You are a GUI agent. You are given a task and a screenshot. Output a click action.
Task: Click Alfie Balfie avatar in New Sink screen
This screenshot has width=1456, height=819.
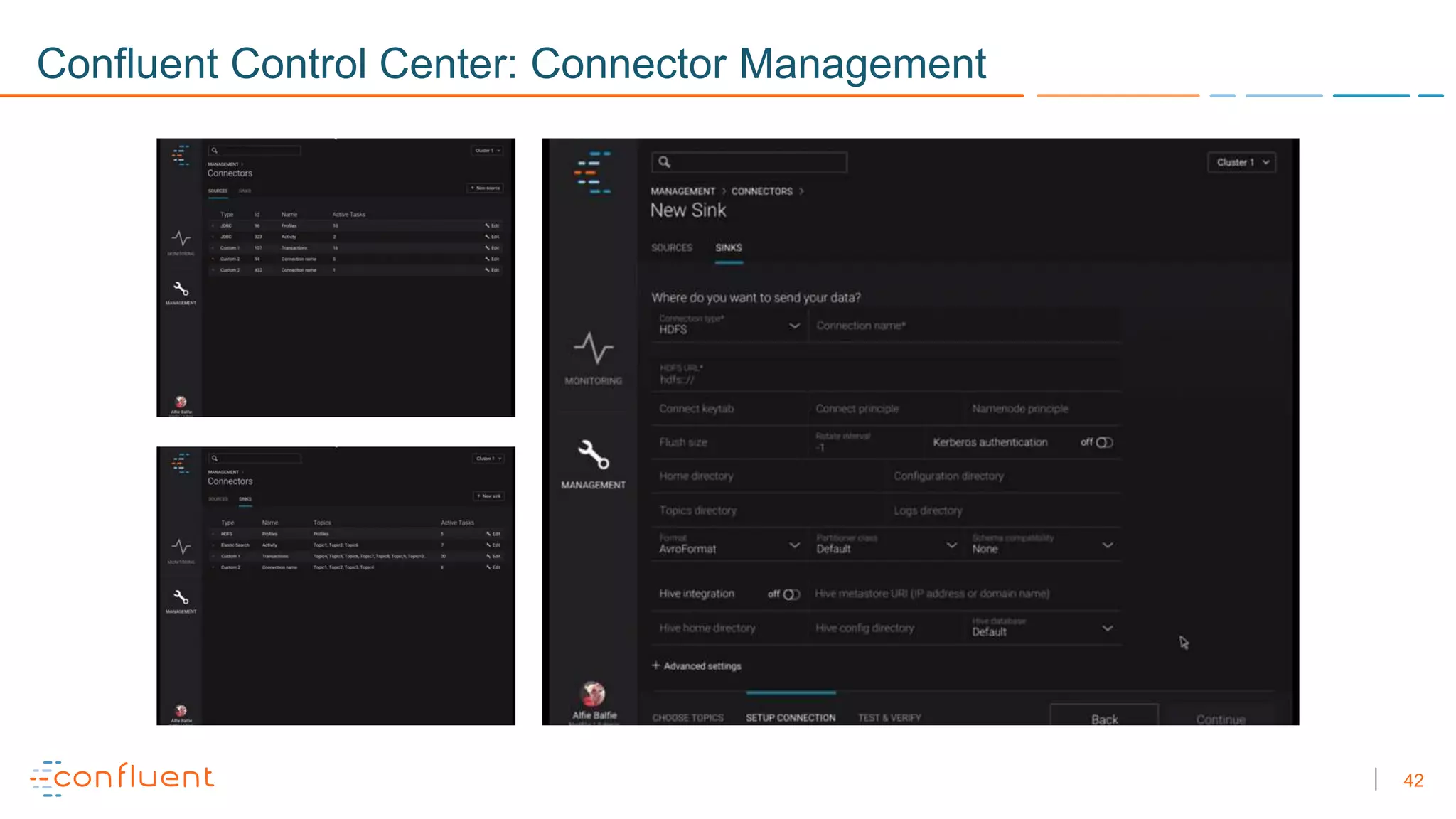594,693
